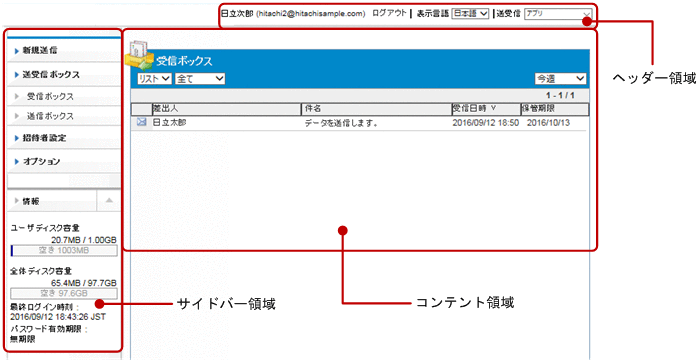The width and height of the screenshot is (700, 363).
Task: Click sender 日立太郎 in message row
Action: [170, 122]
